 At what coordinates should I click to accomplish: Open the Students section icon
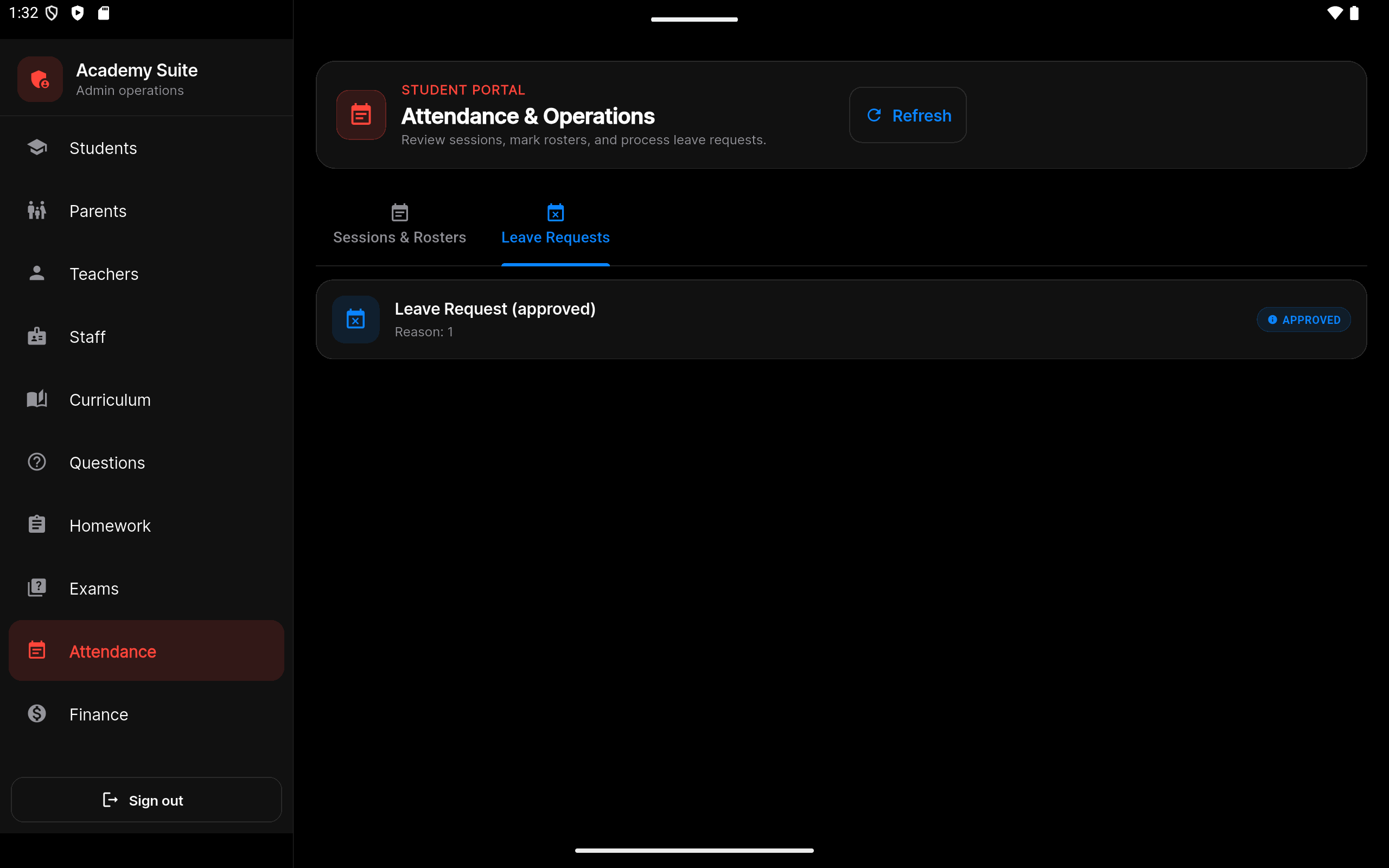[37, 148]
